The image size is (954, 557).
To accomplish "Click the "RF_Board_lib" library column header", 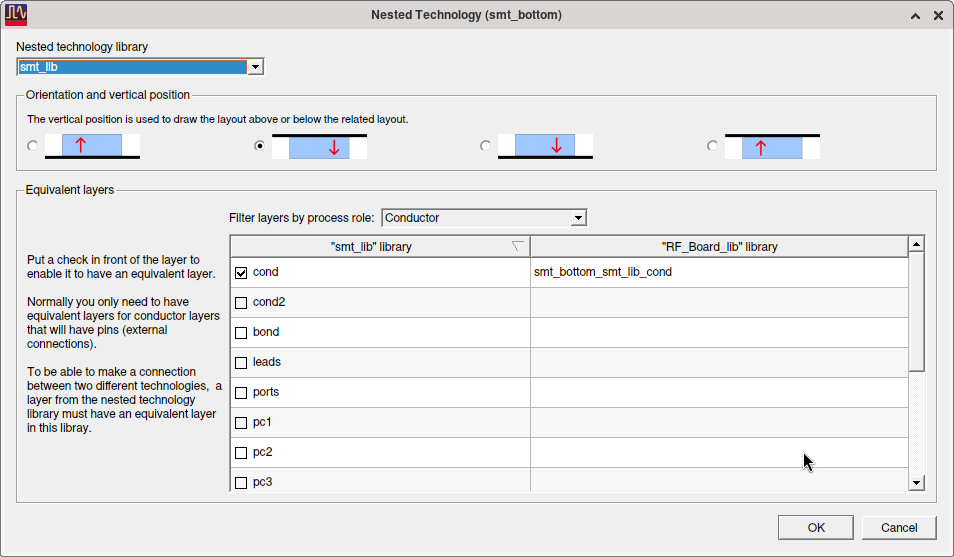I will tap(719, 247).
